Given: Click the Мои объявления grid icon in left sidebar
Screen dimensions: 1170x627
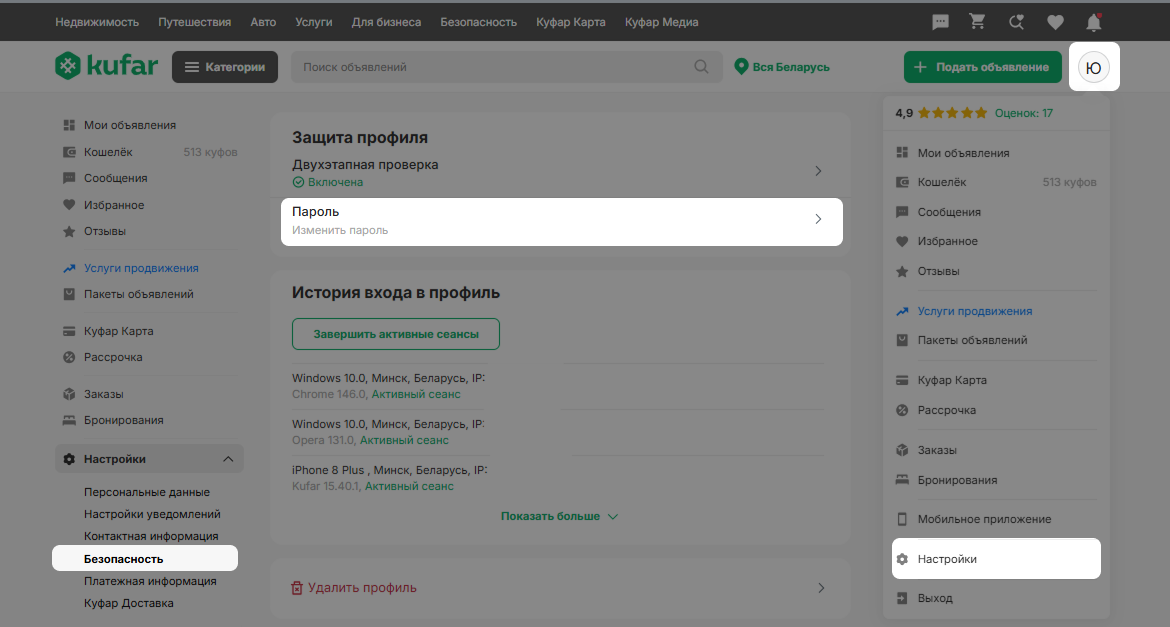Looking at the screenshot, I should tap(69, 125).
